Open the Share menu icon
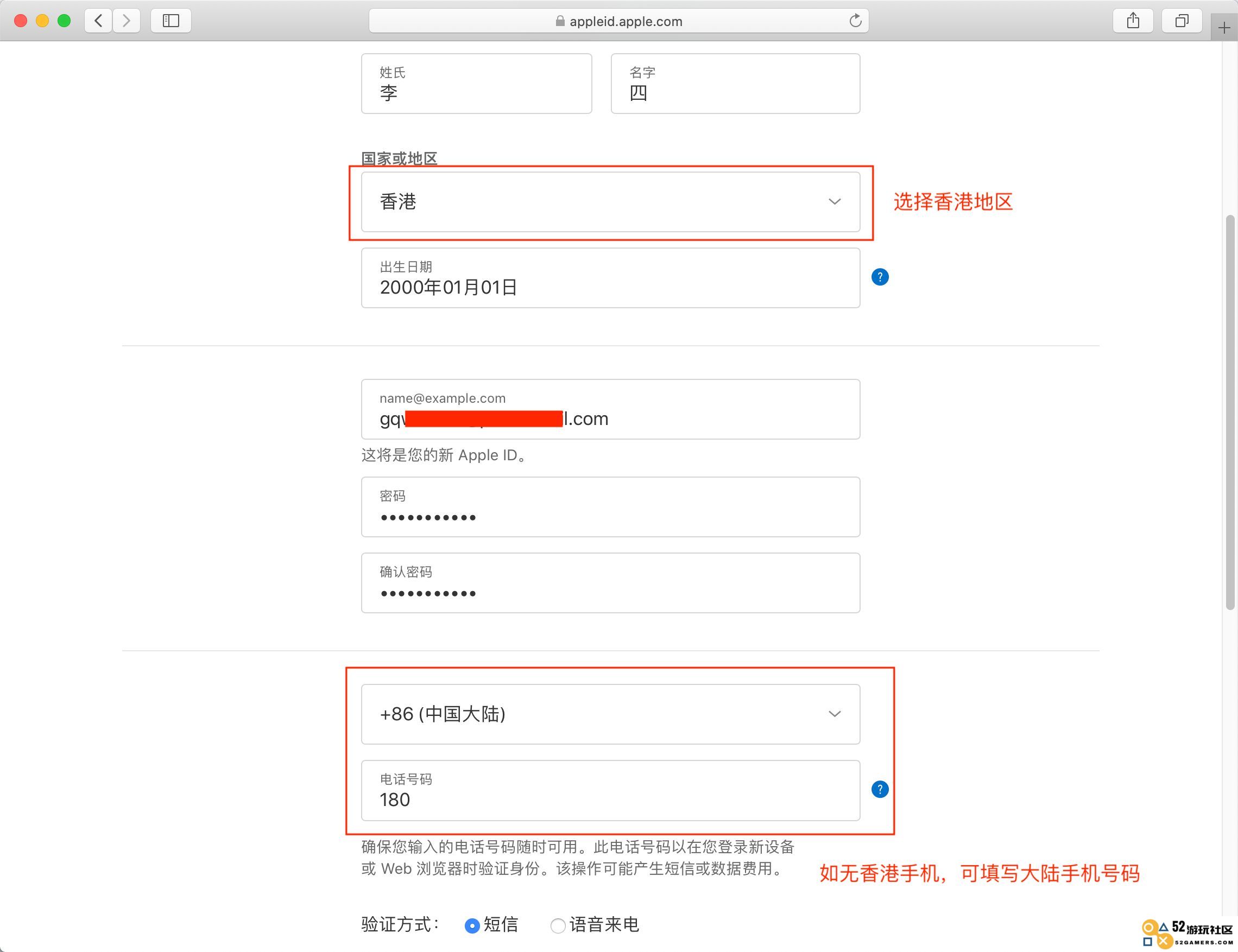 (x=1133, y=21)
